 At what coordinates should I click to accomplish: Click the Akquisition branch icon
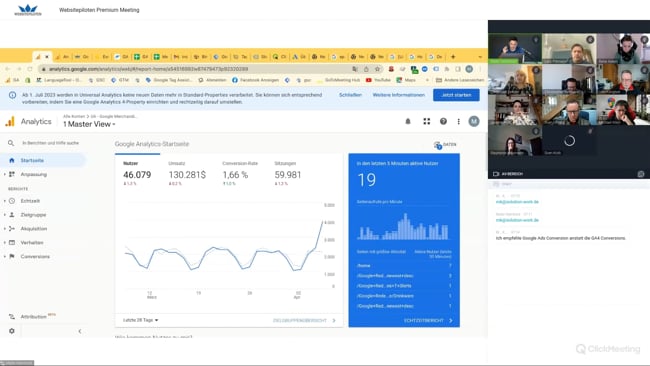12,229
